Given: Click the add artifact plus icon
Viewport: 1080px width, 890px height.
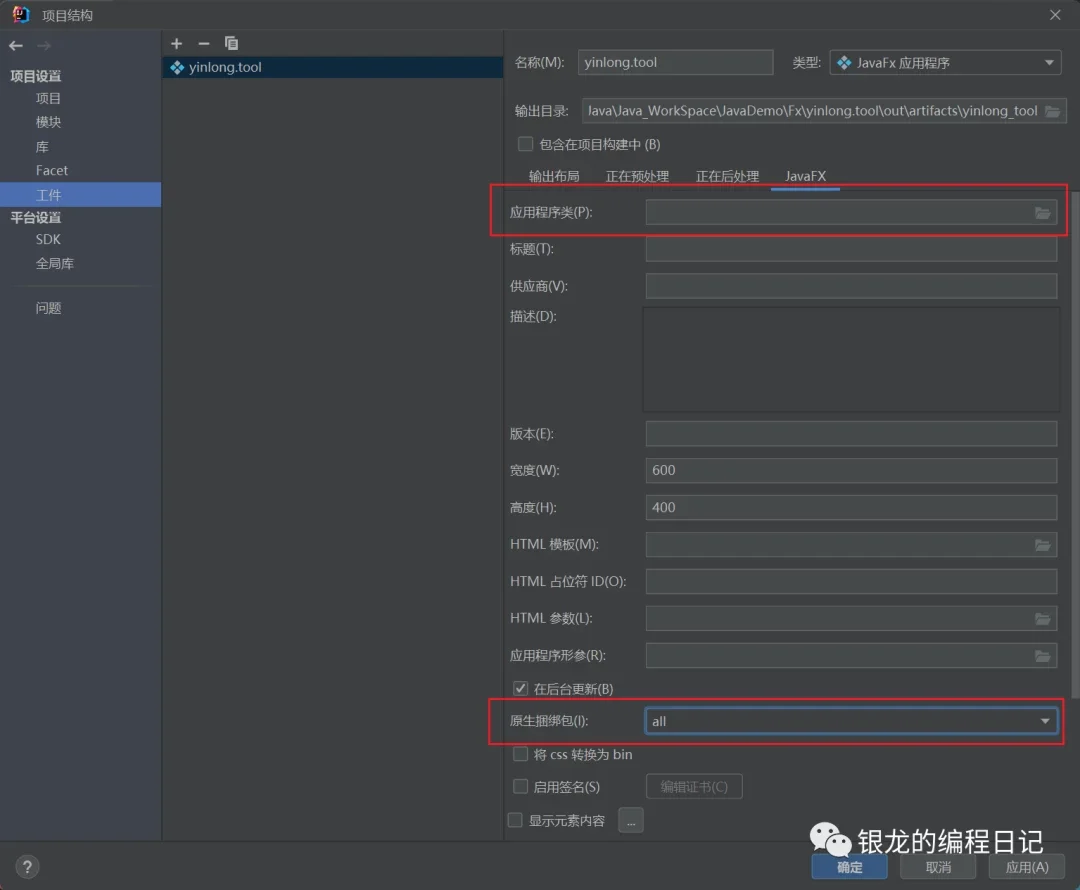Looking at the screenshot, I should (x=176, y=43).
